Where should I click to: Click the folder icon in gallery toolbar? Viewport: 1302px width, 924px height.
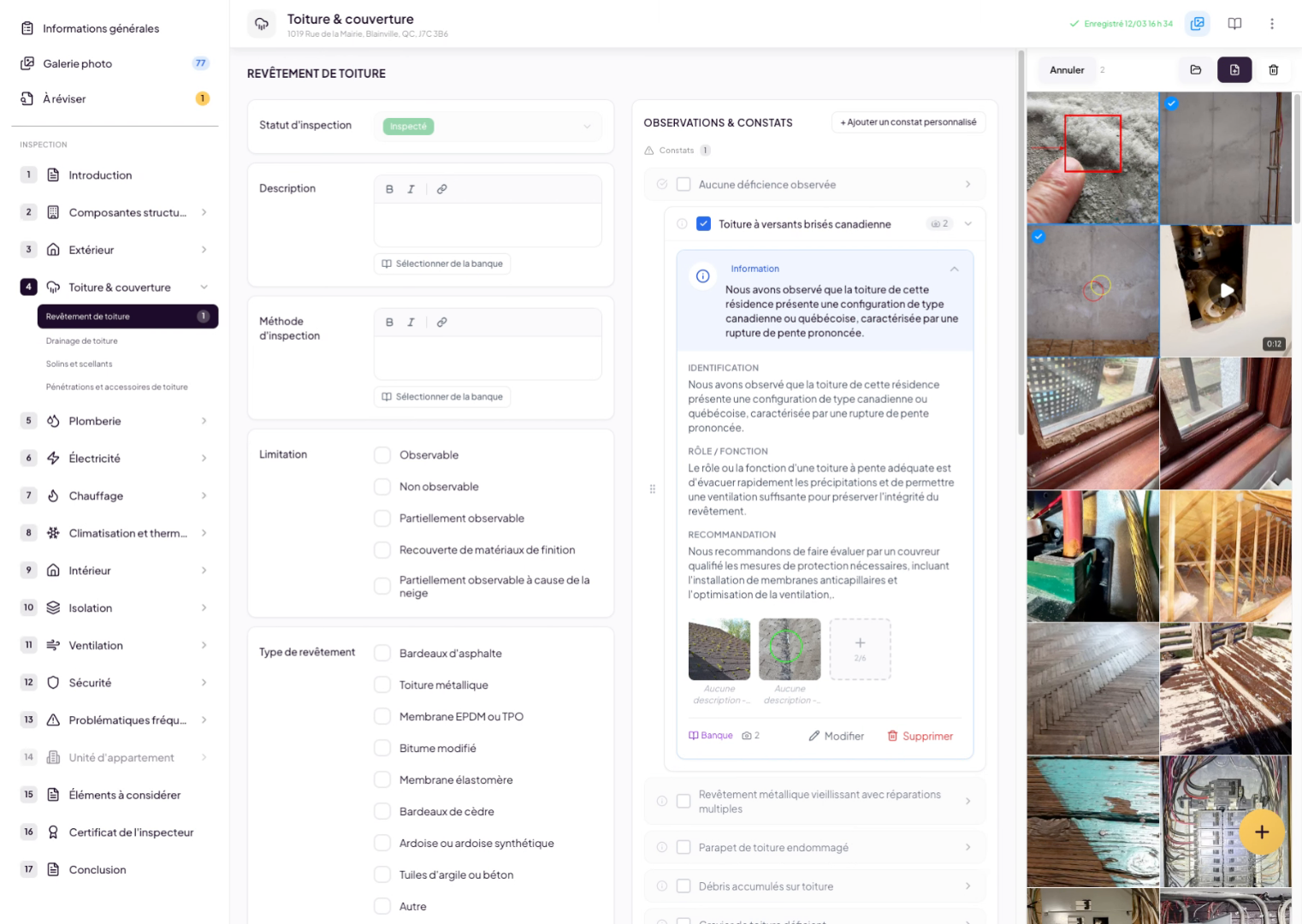1195,70
